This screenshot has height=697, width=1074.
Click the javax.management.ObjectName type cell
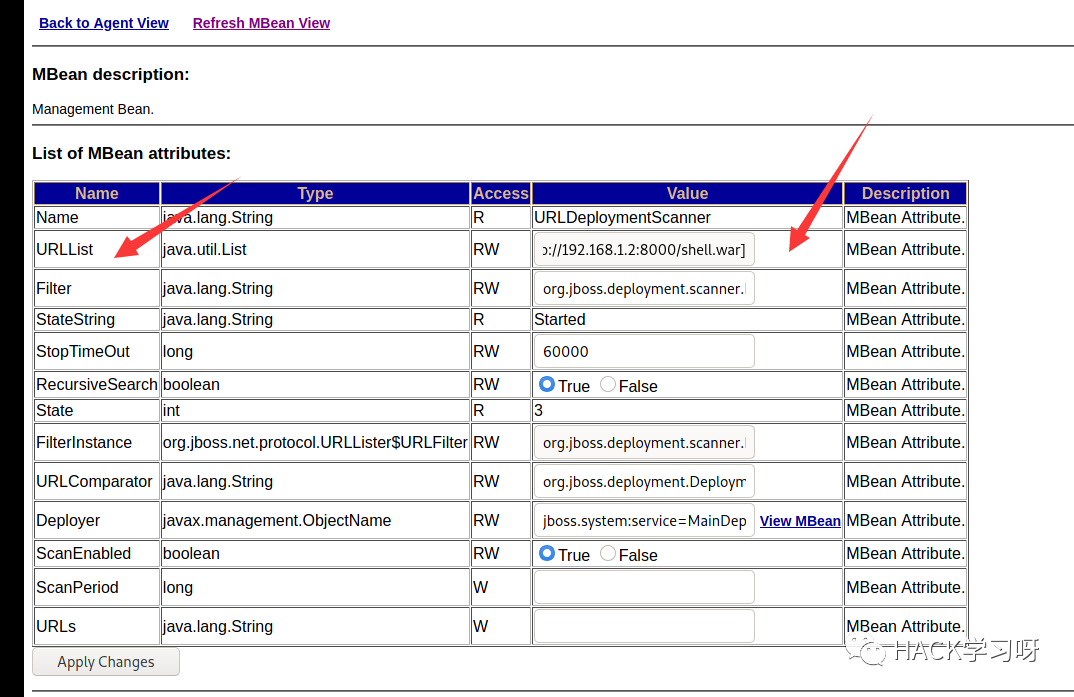315,520
